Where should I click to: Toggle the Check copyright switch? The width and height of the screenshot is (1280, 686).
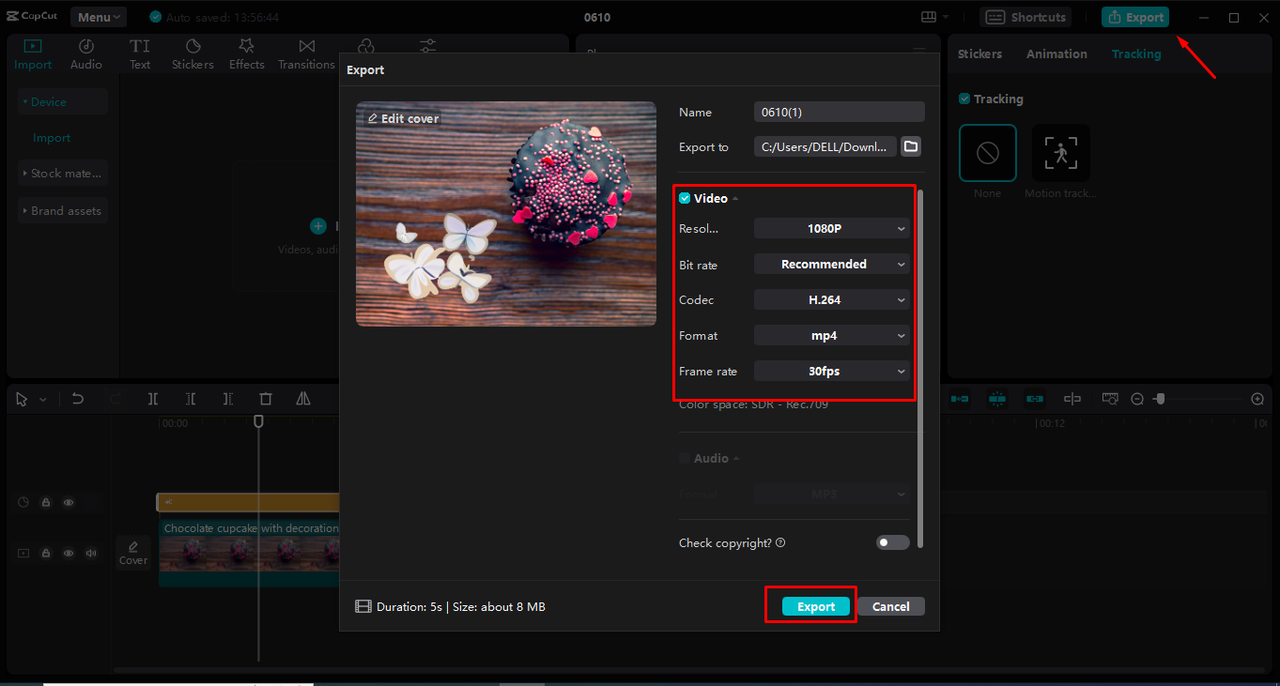click(893, 543)
